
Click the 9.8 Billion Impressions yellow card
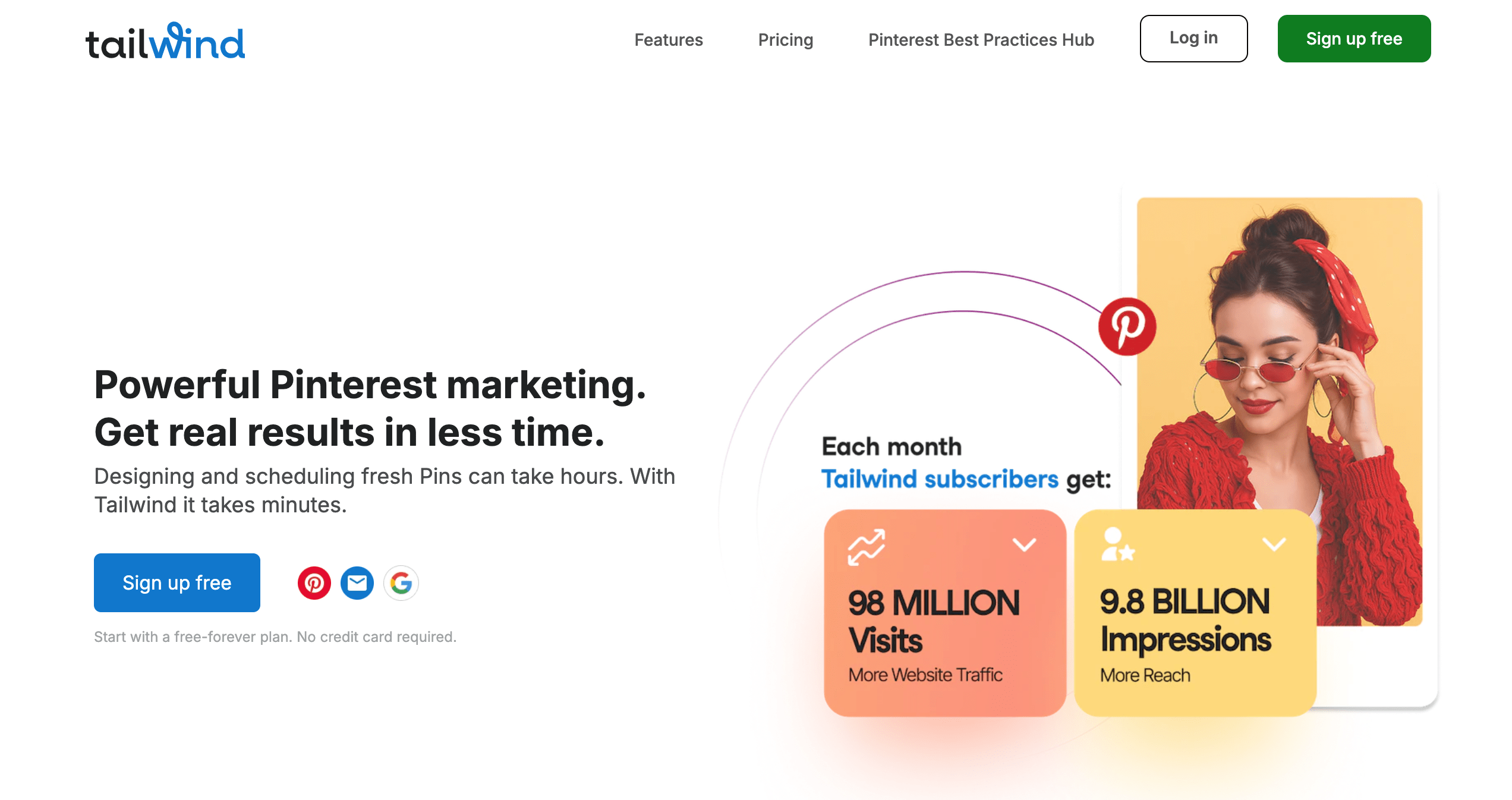(1195, 630)
